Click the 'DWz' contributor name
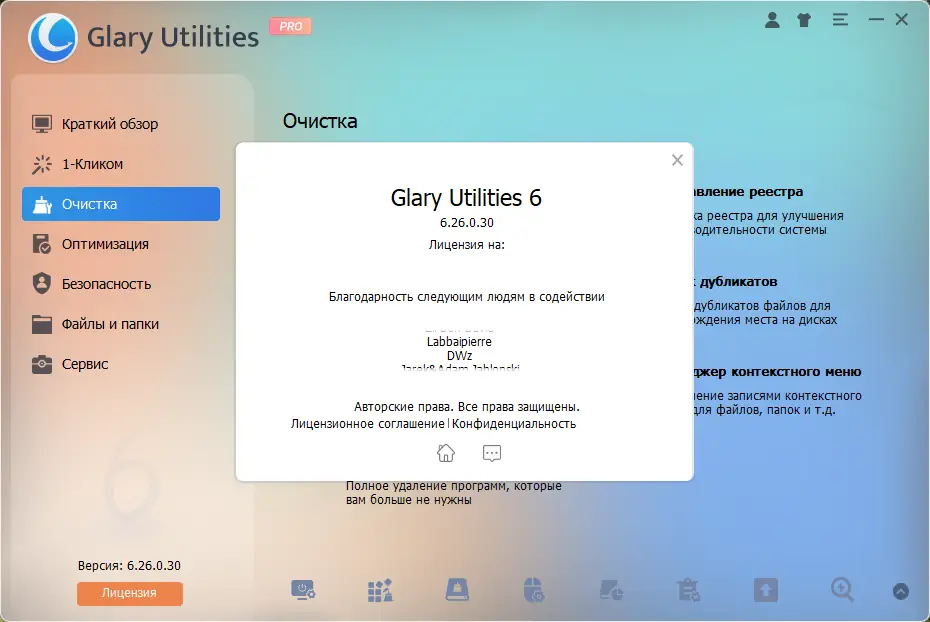The height and width of the screenshot is (622, 930). 460,356
